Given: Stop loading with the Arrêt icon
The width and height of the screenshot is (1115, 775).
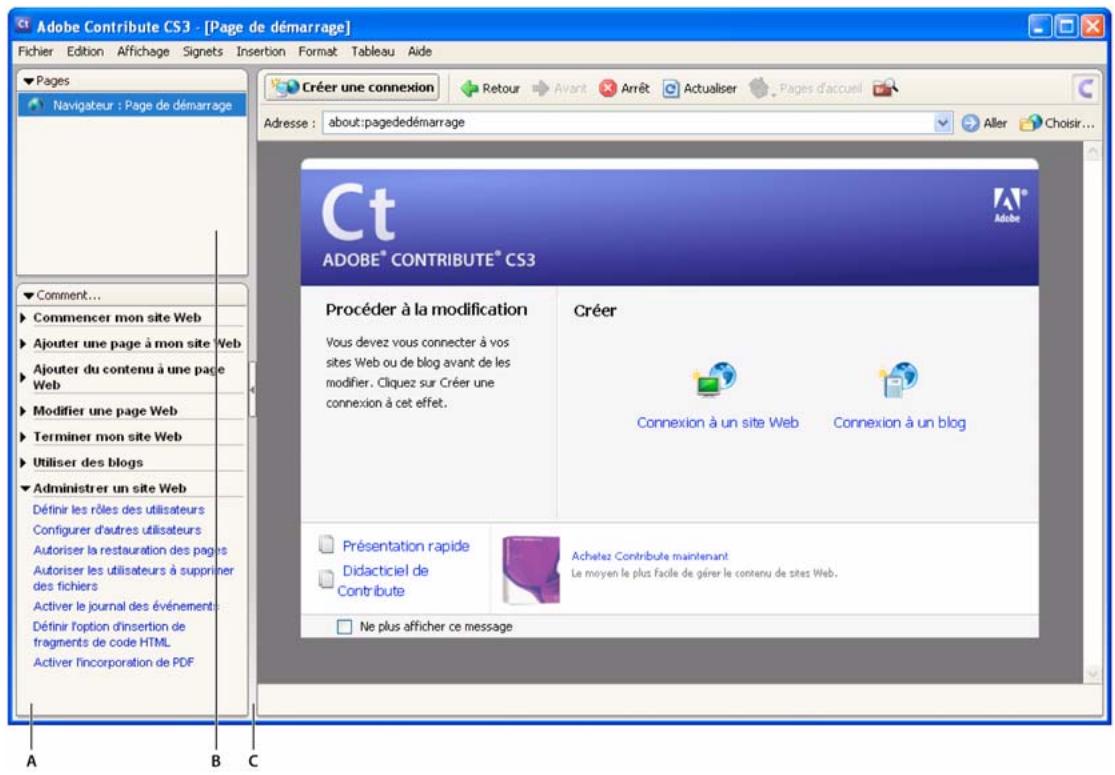Looking at the screenshot, I should coord(608,88).
